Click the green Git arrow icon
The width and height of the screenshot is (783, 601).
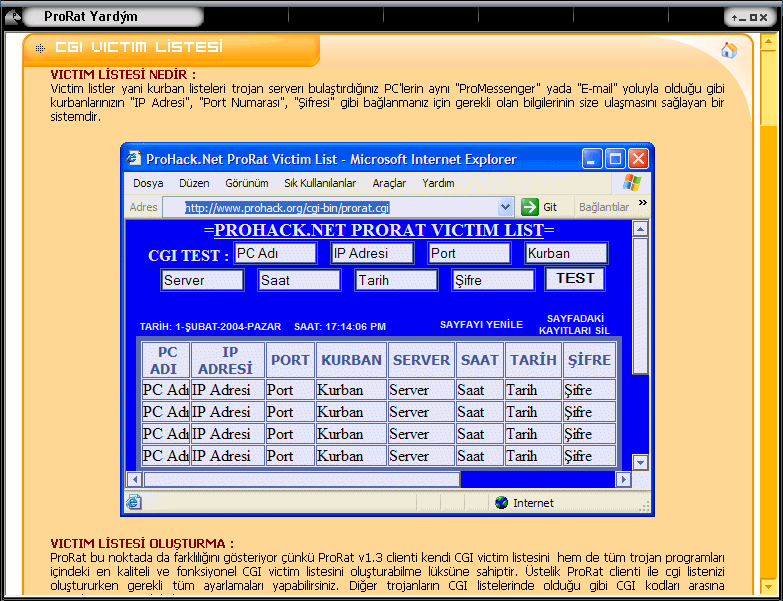pyautogui.click(x=530, y=207)
